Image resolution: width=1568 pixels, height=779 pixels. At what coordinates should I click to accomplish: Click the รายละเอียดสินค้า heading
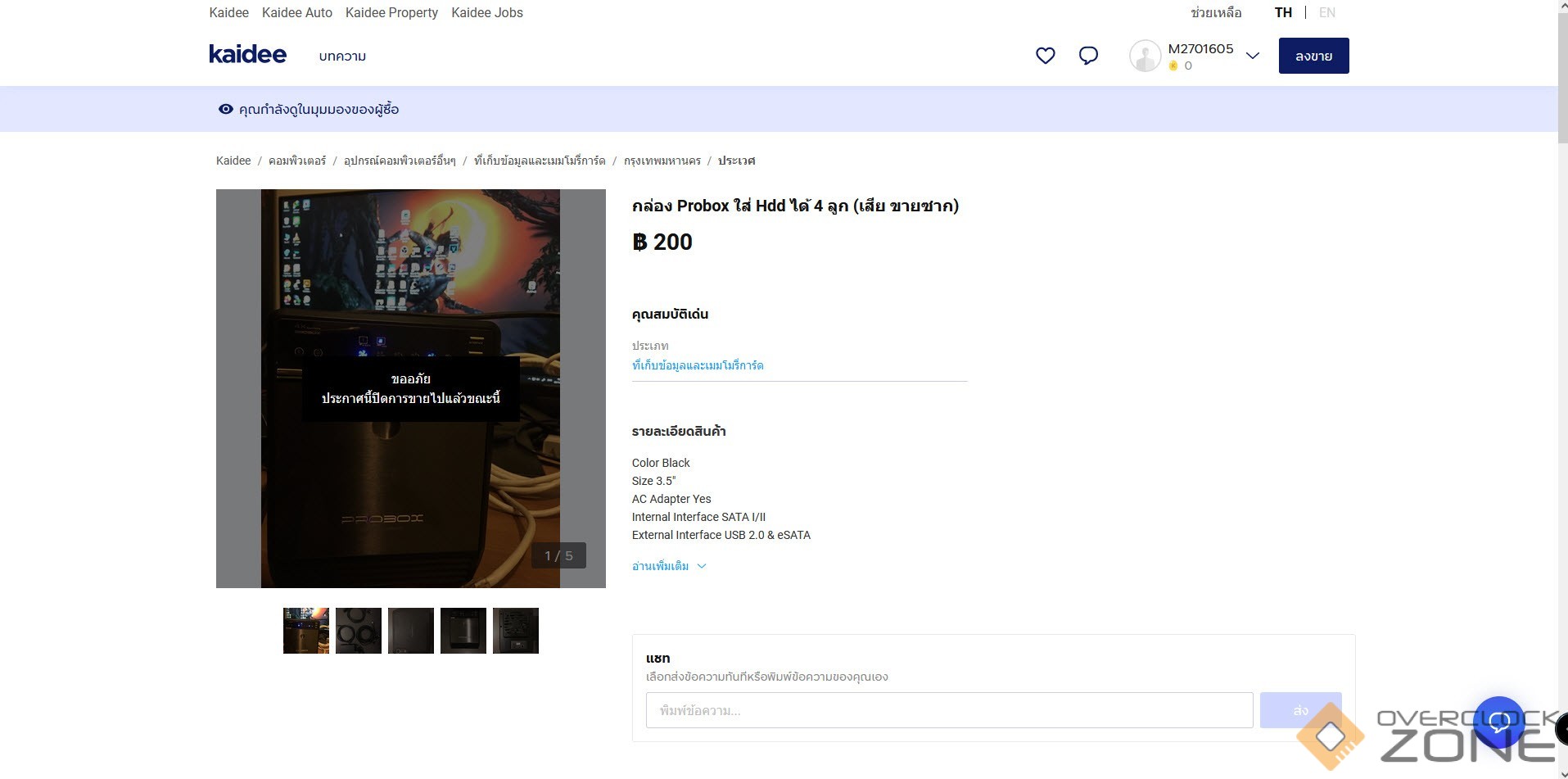click(x=679, y=431)
